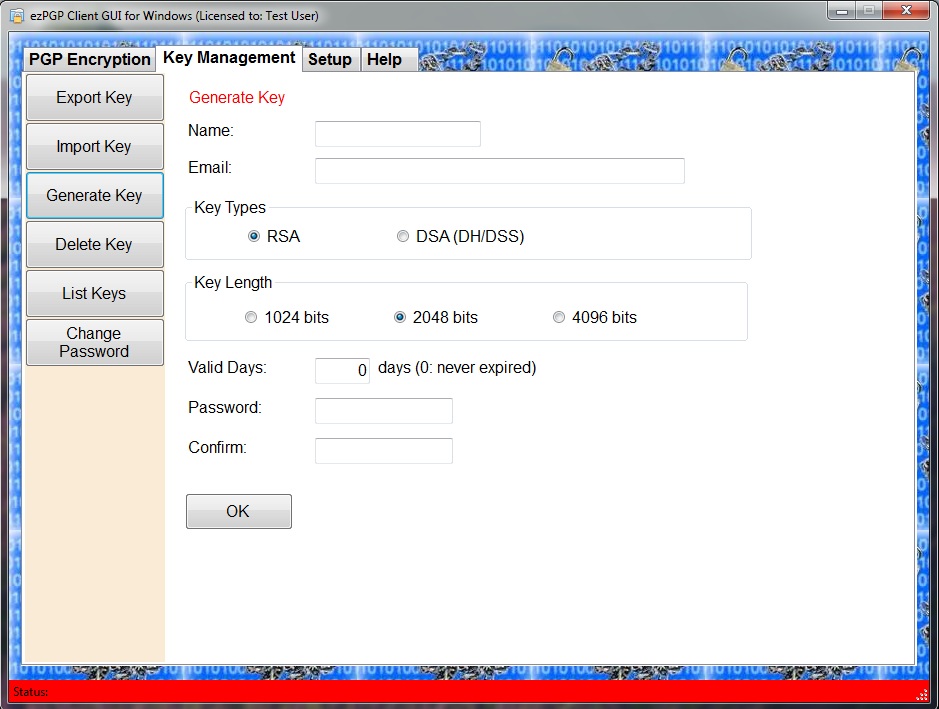The image size is (939, 709).
Task: Open the Setup tab
Action: [x=330, y=59]
